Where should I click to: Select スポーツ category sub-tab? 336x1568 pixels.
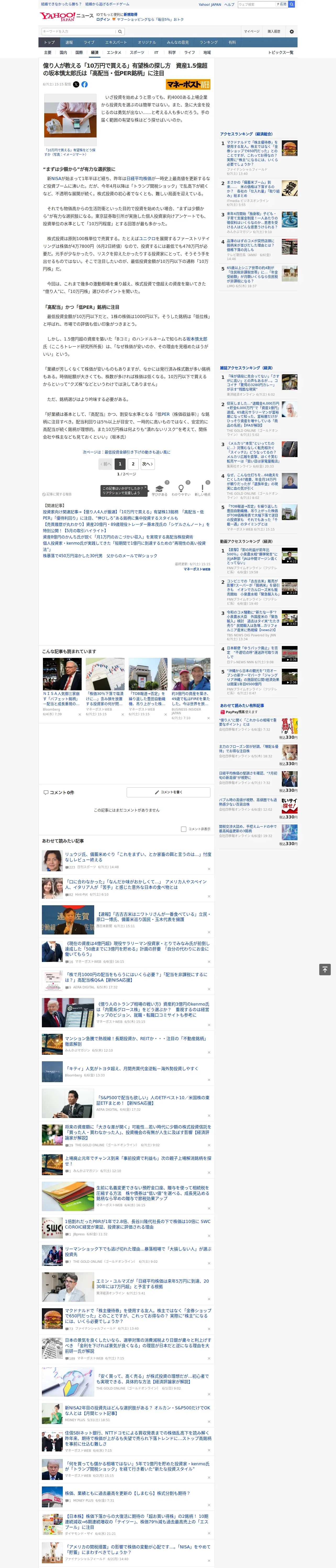pos(137,52)
